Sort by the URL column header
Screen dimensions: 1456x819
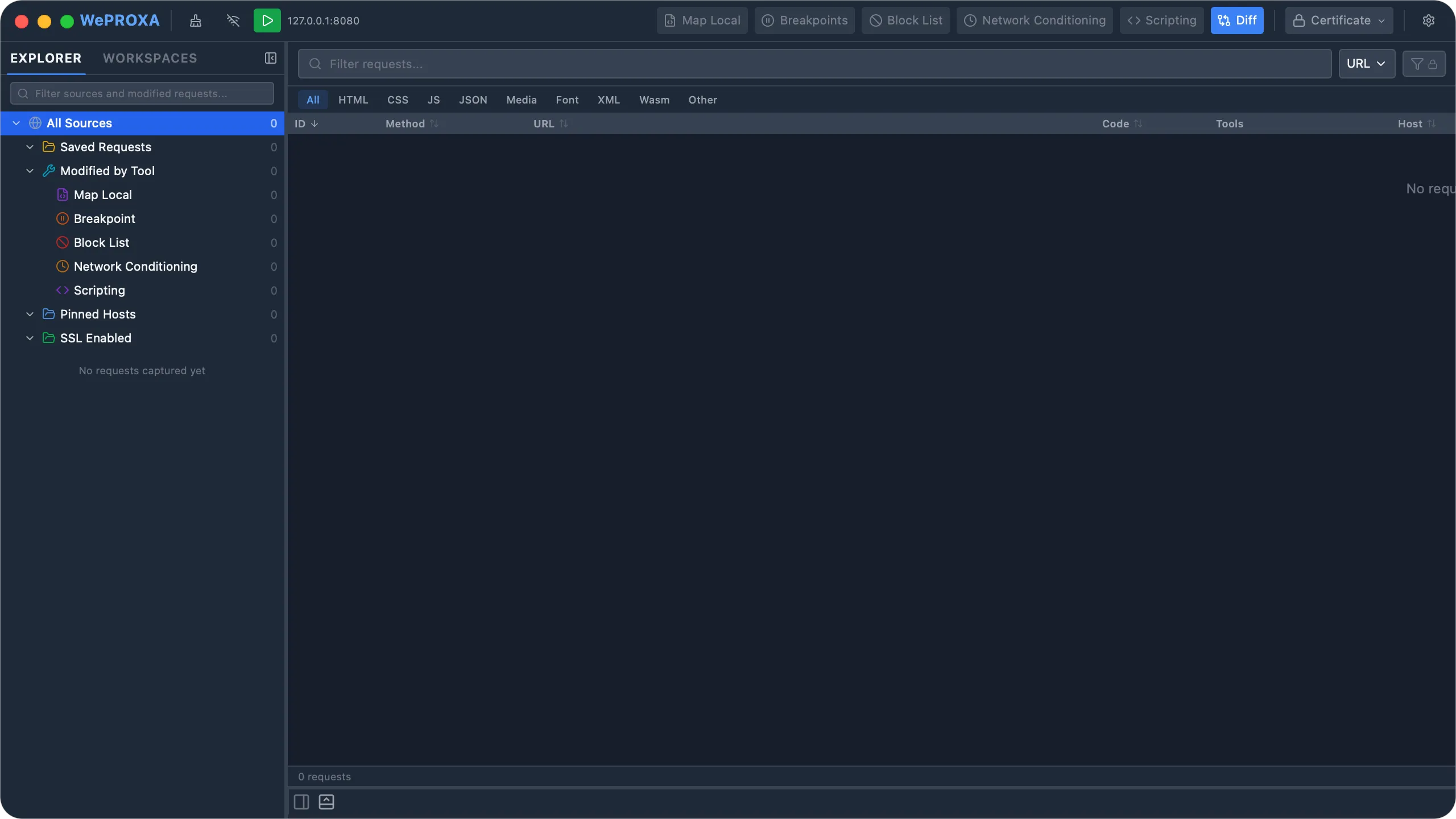tap(550, 123)
